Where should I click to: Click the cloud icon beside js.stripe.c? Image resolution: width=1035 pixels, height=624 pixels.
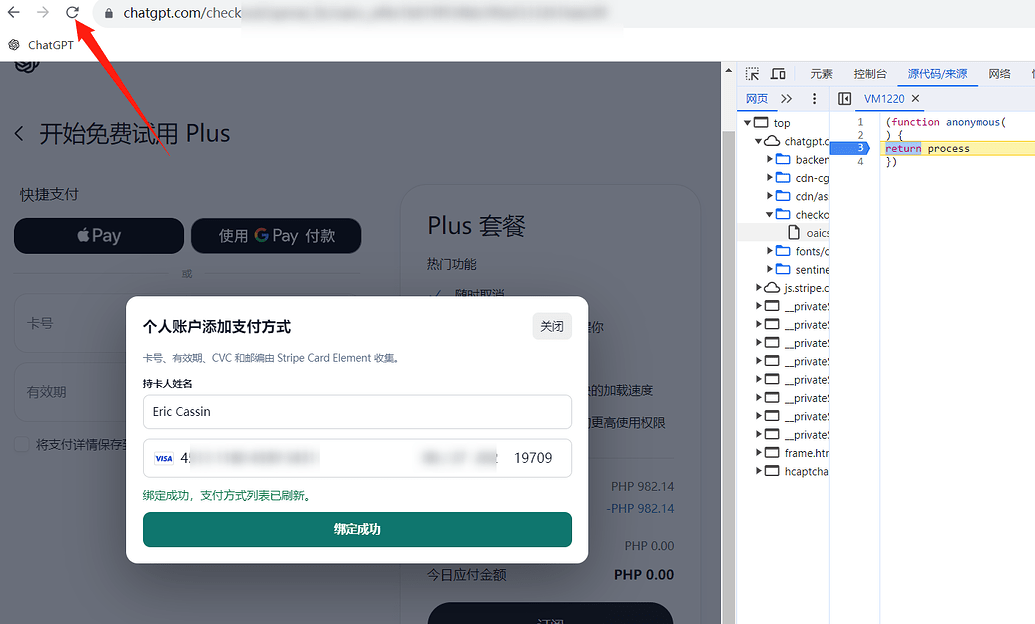click(772, 288)
